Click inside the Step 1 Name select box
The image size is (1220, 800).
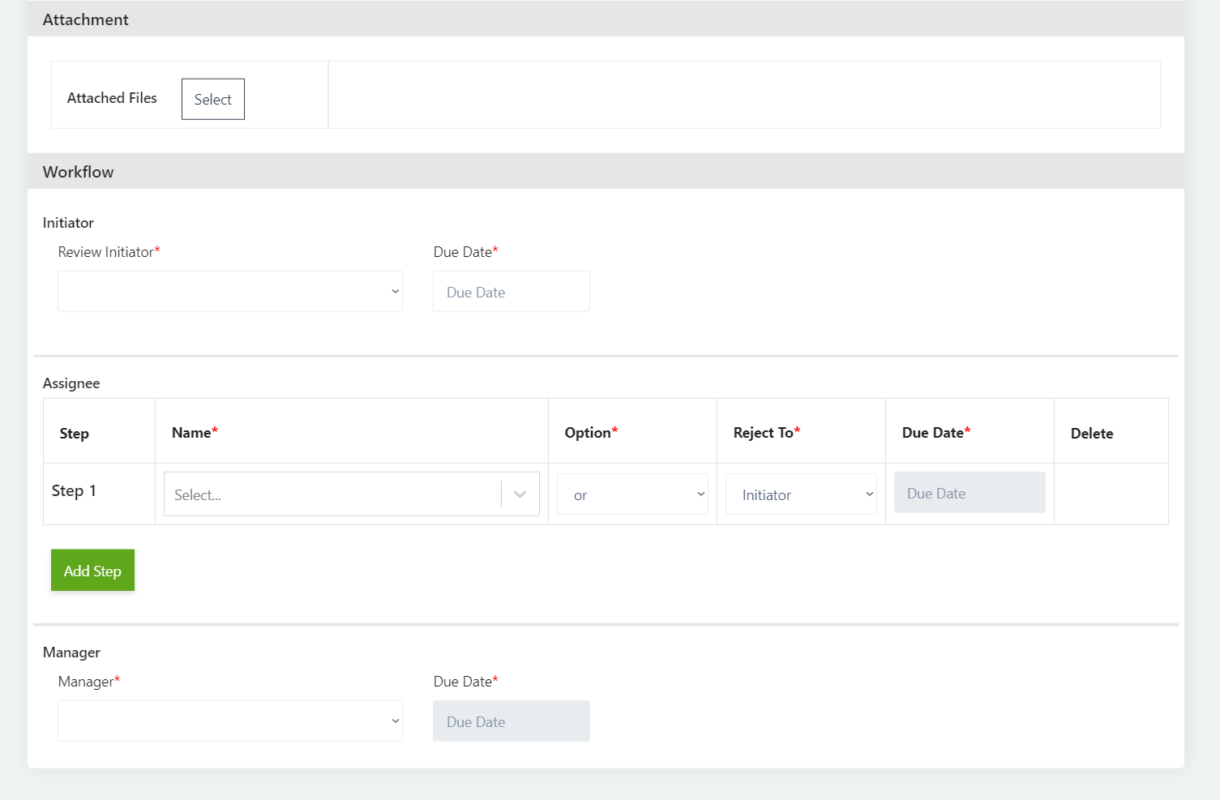330,493
